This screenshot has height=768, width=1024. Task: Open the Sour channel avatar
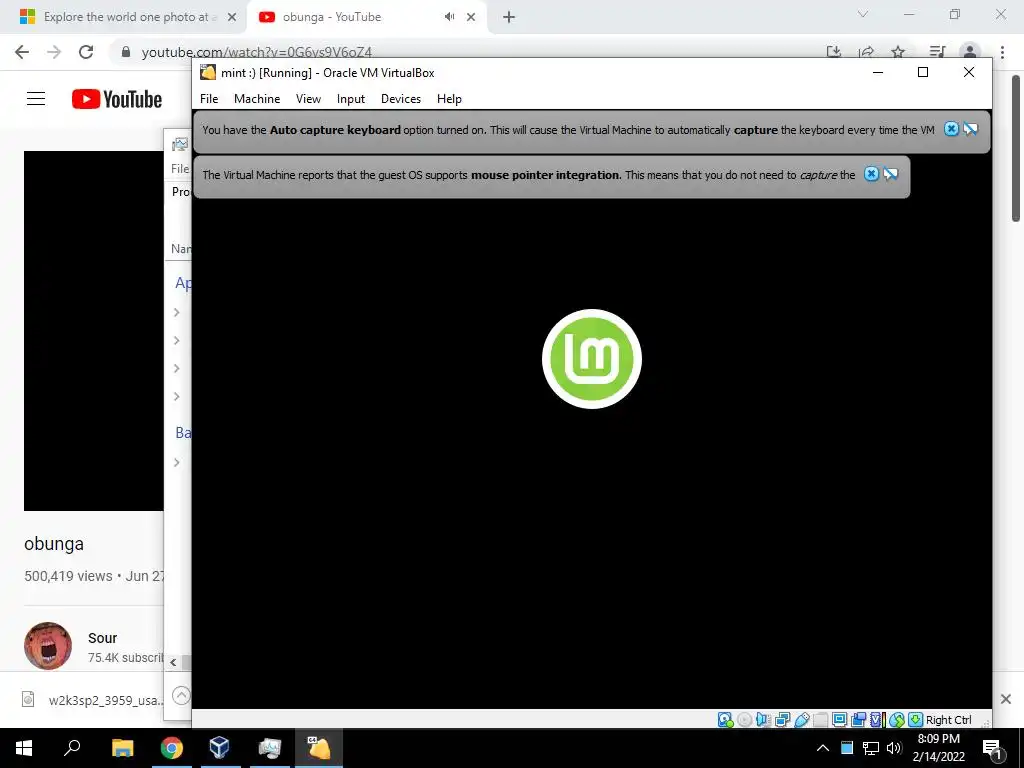pos(48,646)
